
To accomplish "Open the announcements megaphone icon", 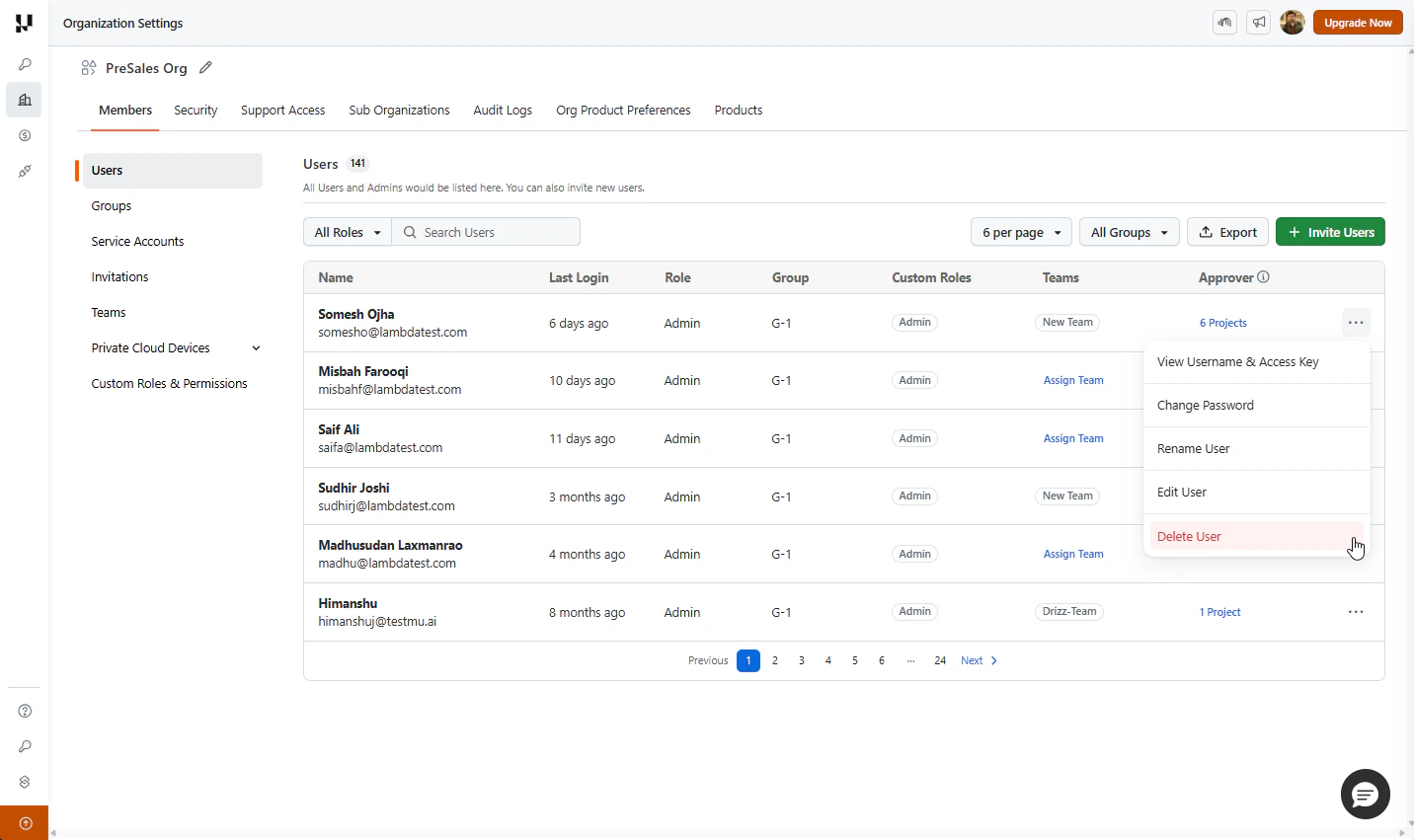I will pyautogui.click(x=1259, y=23).
